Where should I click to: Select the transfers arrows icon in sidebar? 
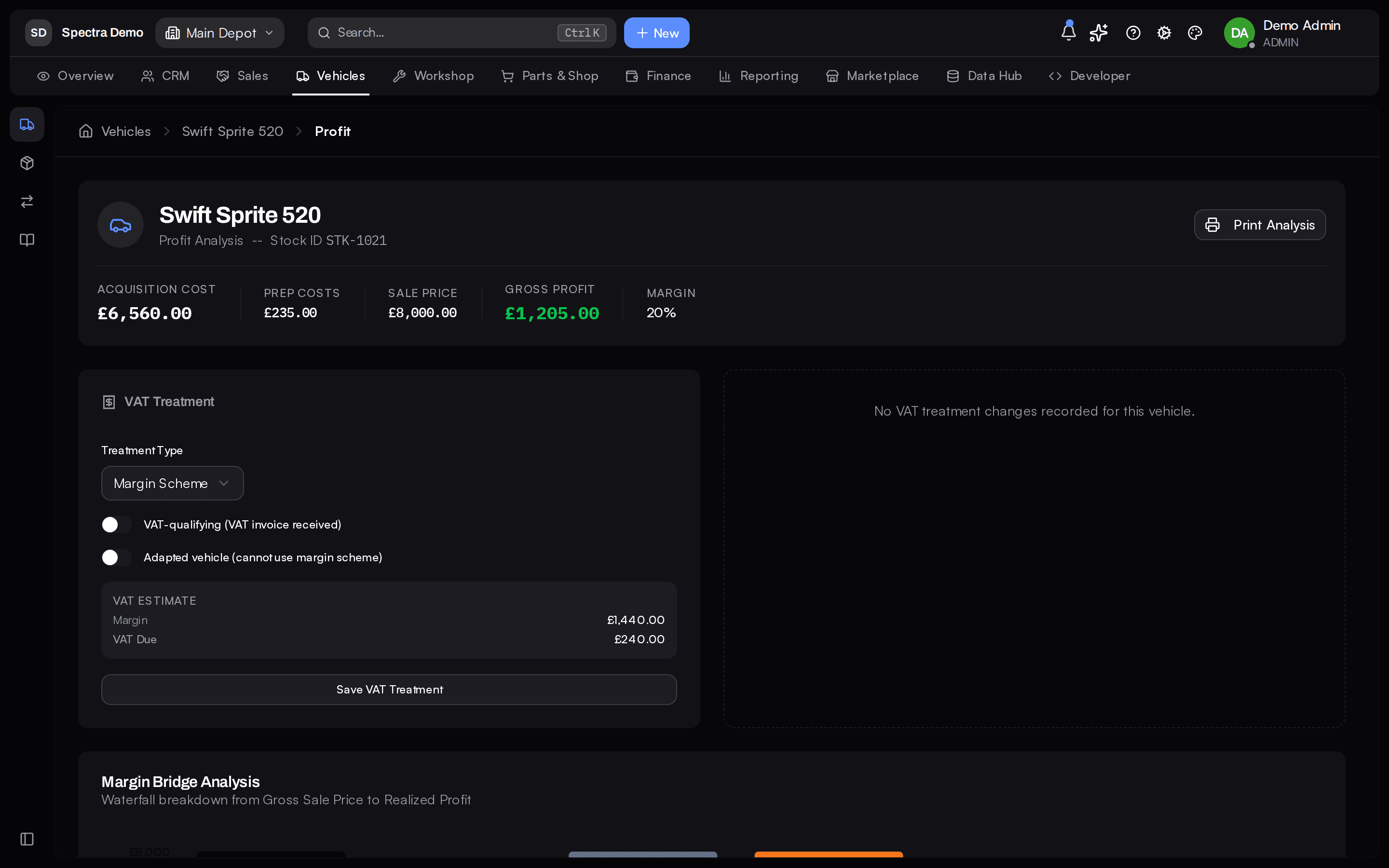[27, 202]
